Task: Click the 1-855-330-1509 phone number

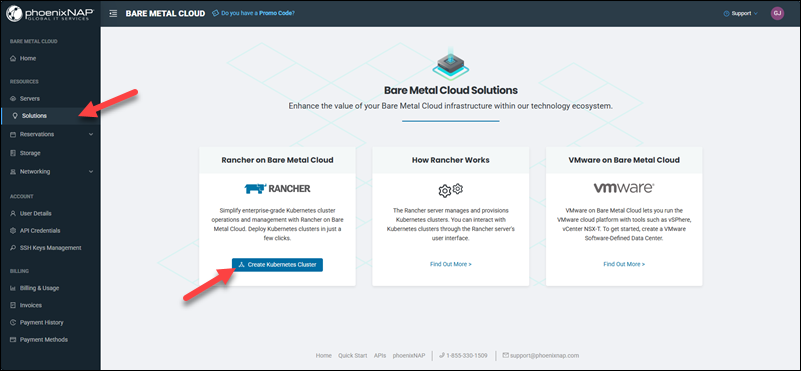Action: tap(467, 355)
